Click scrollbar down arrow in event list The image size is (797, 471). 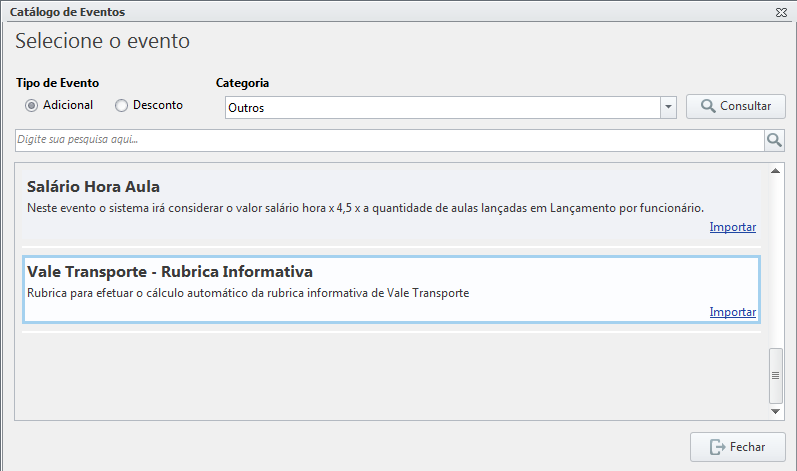point(775,412)
